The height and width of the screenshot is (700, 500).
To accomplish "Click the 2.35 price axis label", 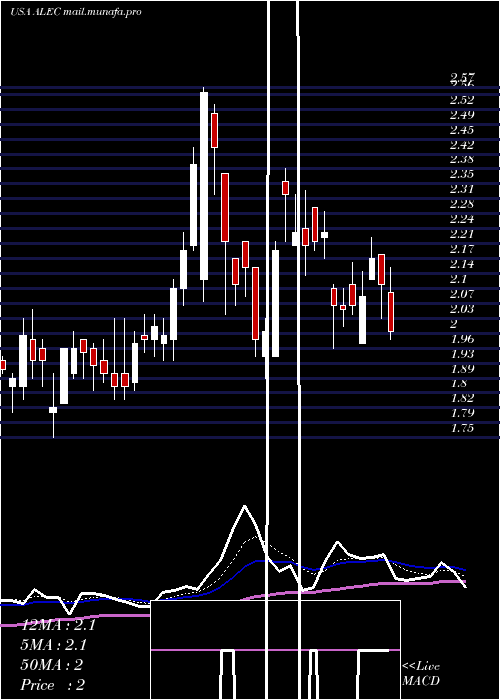I will (x=462, y=174).
